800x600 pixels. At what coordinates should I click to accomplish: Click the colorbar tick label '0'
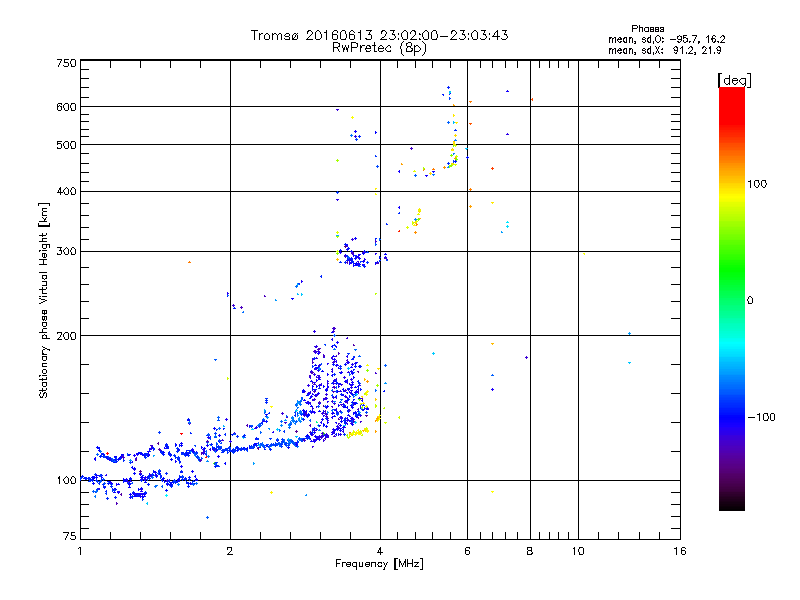tap(750, 301)
